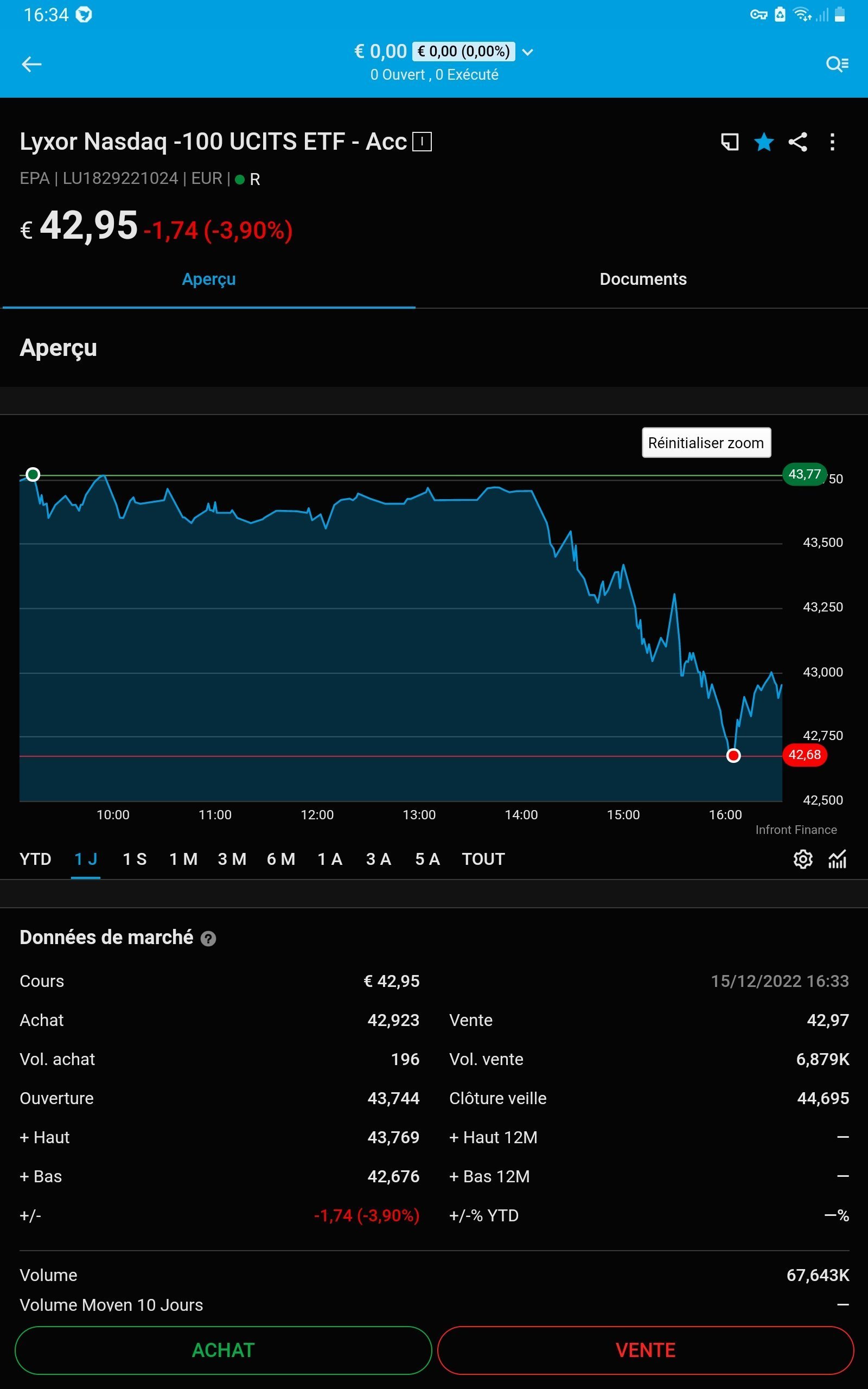Open the advanced chart indicators icon
This screenshot has height=1389, width=868.
(838, 859)
